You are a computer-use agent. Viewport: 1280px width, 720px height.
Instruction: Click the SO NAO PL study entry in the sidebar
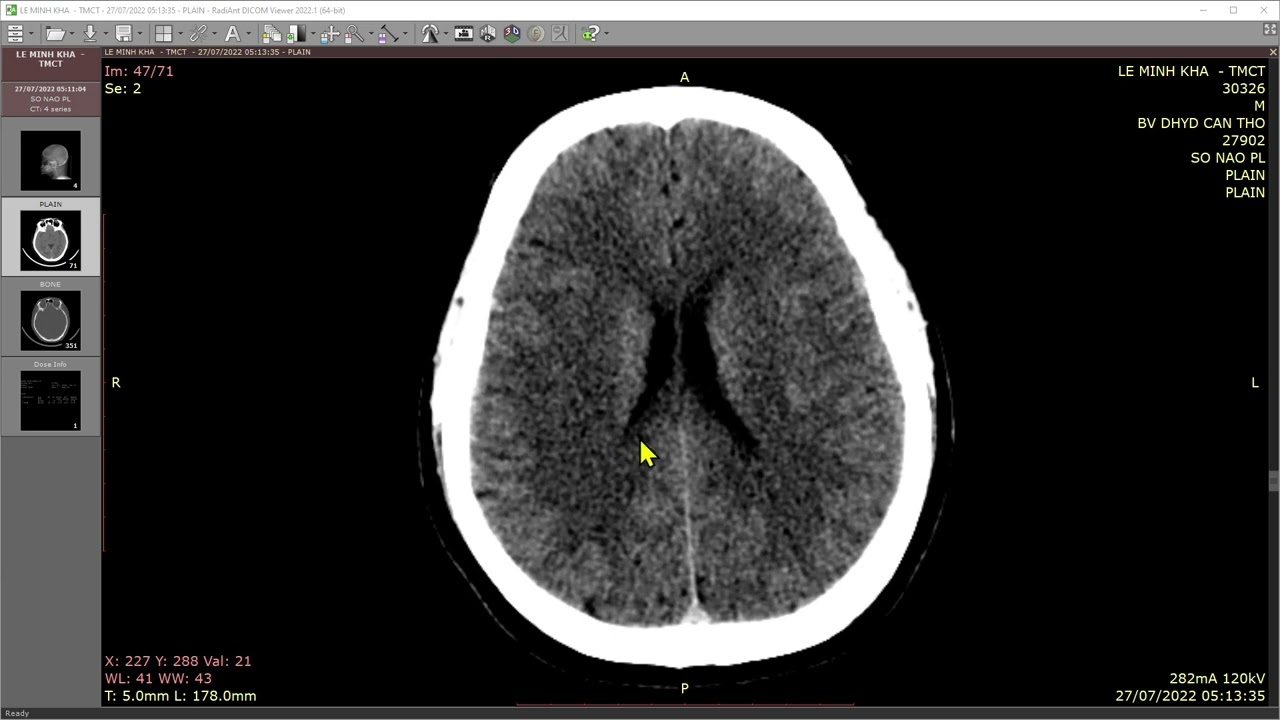click(x=50, y=99)
